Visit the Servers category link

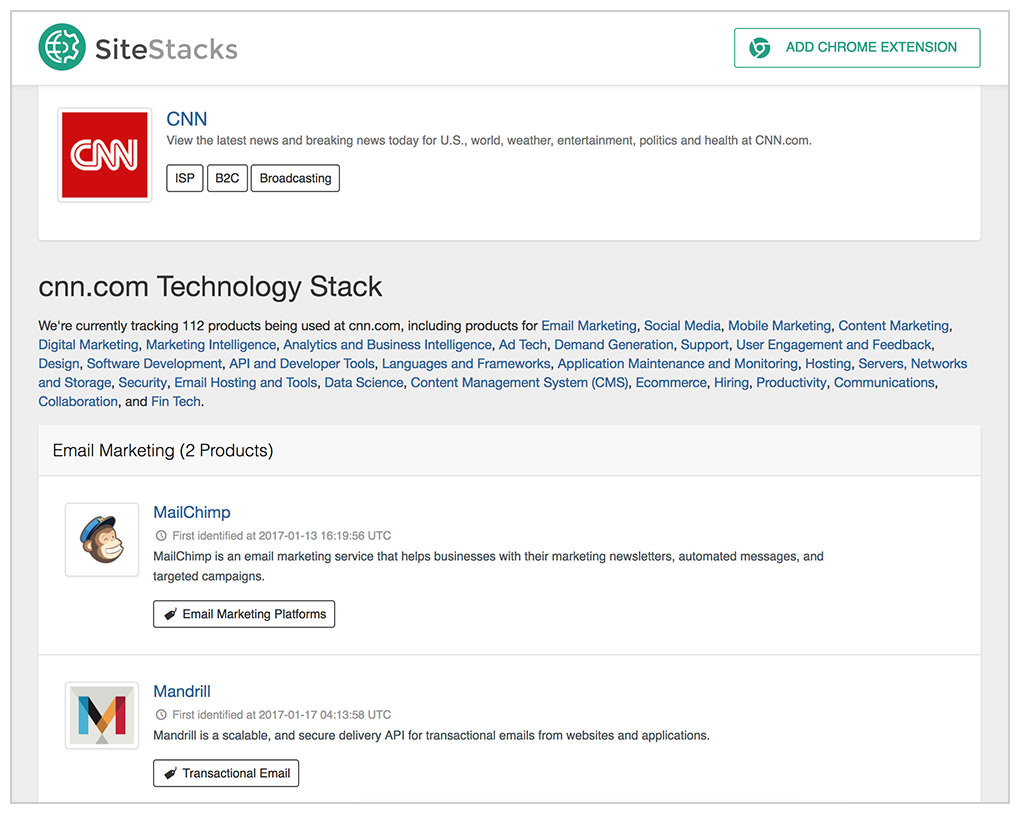[881, 364]
